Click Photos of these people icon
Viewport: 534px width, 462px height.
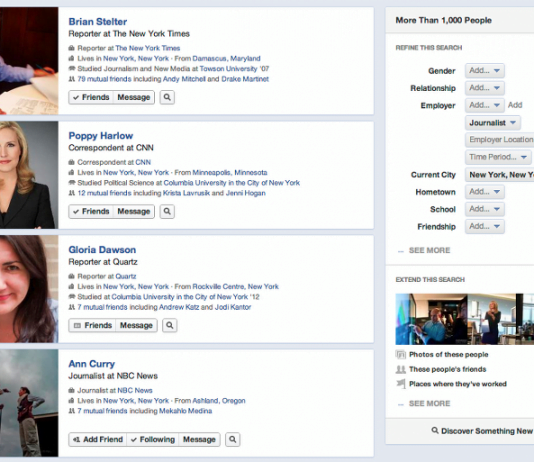coord(401,355)
